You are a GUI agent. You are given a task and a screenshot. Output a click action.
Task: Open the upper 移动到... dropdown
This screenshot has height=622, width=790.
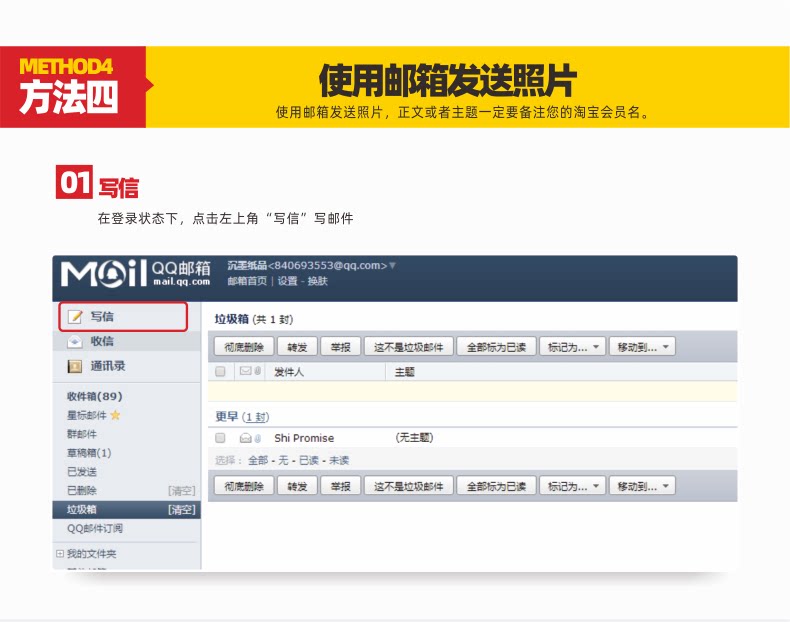[642, 347]
